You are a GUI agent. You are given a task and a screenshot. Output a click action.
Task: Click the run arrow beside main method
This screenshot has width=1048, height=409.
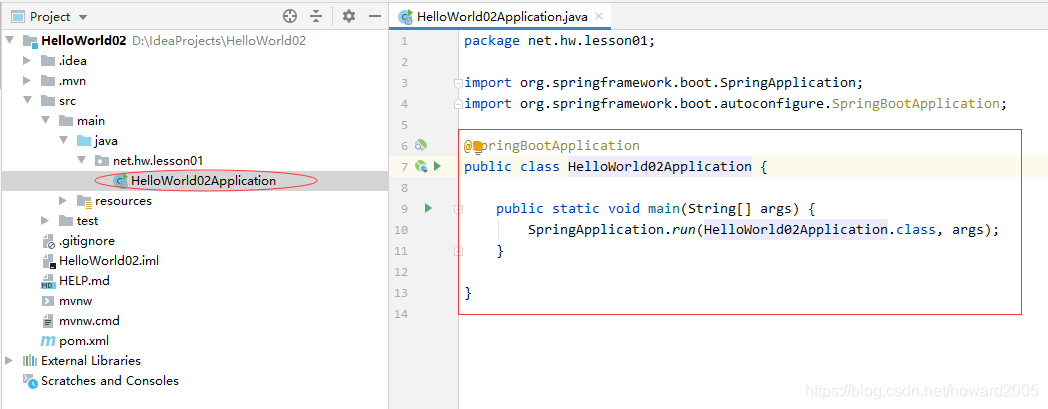(428, 209)
